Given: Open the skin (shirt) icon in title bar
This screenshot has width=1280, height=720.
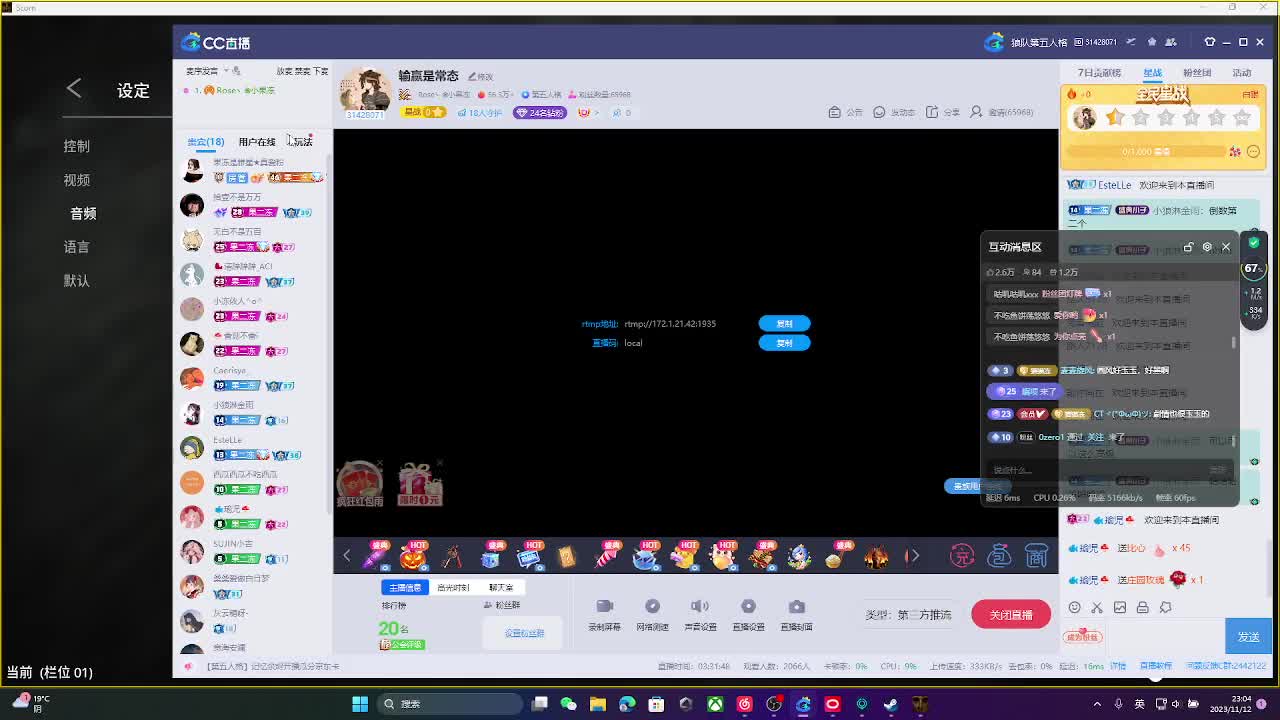Looking at the screenshot, I should pos(1210,42).
